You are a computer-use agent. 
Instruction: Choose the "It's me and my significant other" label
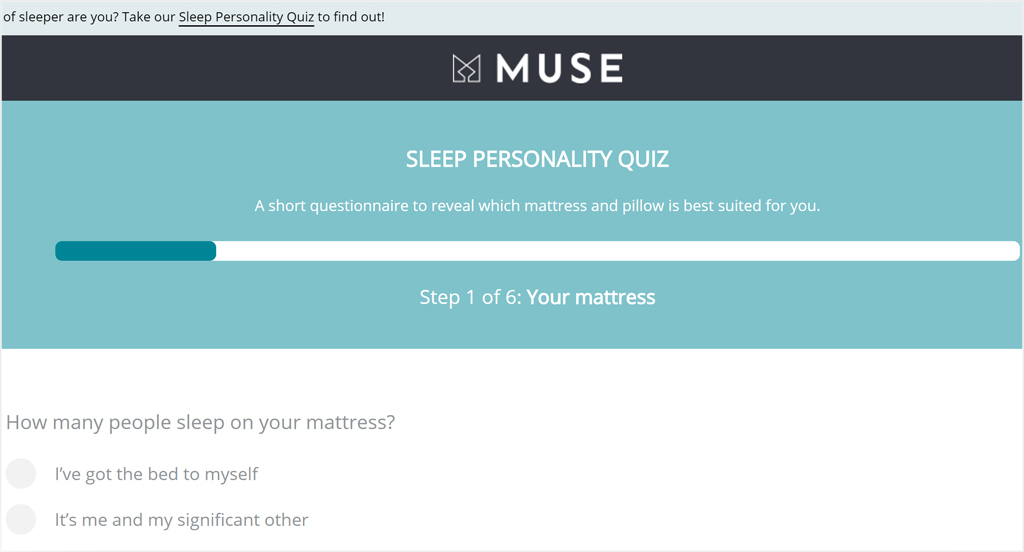coord(181,520)
